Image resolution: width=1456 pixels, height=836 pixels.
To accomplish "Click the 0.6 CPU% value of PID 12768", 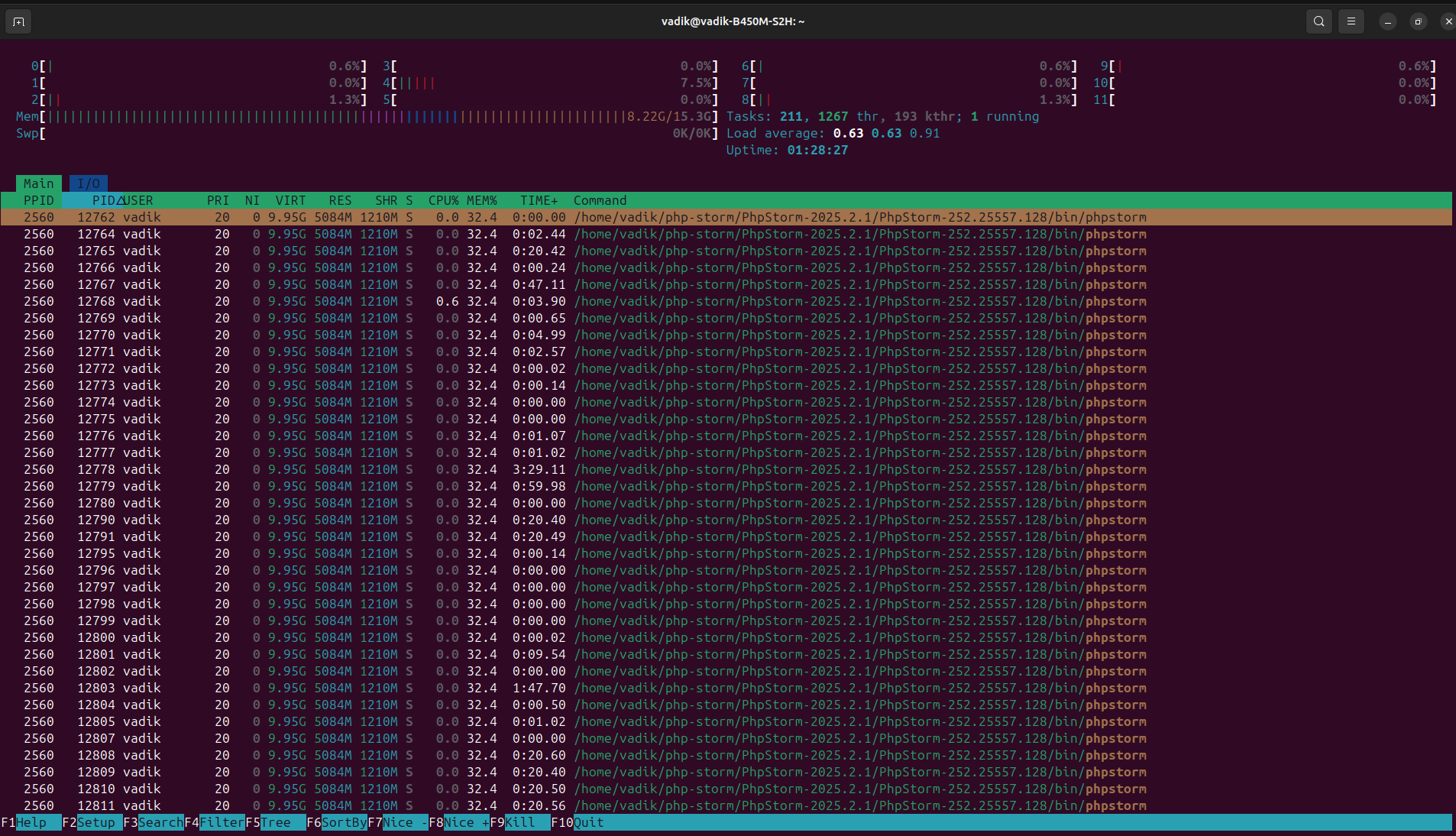I will click(448, 301).
